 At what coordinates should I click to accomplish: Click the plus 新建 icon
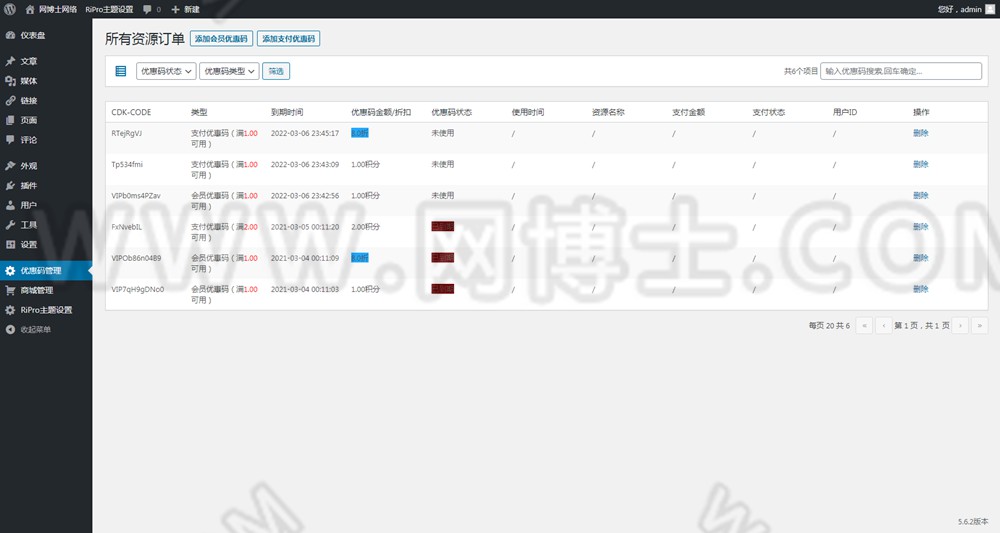(175, 10)
